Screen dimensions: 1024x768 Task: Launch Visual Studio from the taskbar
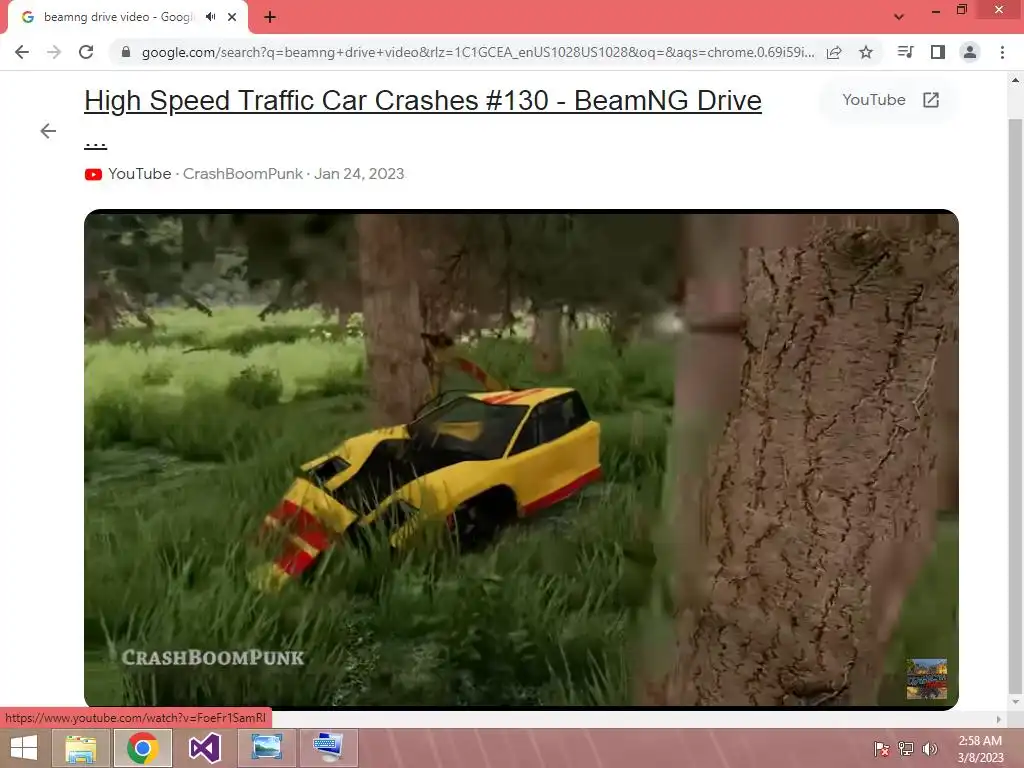(x=205, y=748)
